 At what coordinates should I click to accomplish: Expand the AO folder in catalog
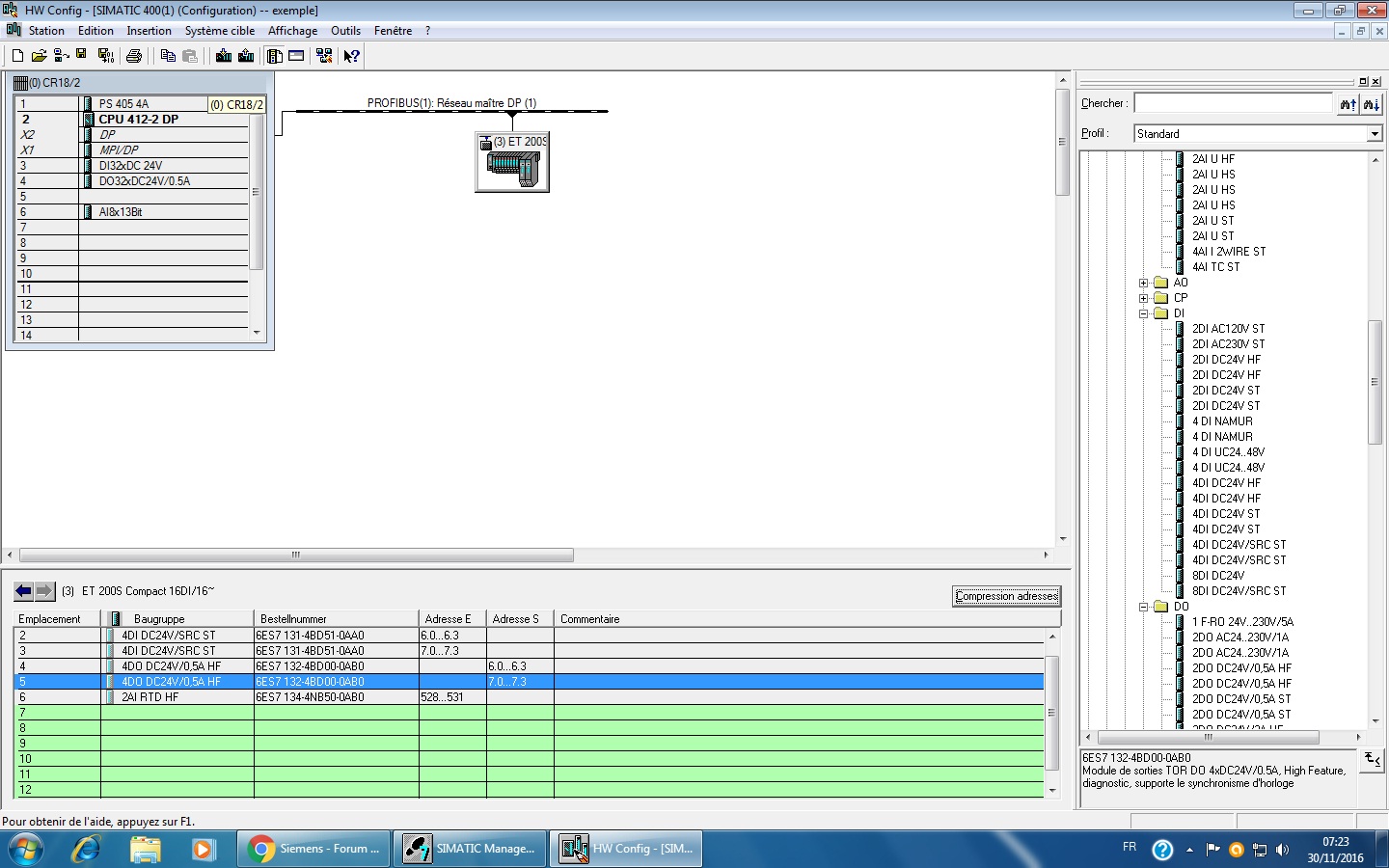point(1144,283)
